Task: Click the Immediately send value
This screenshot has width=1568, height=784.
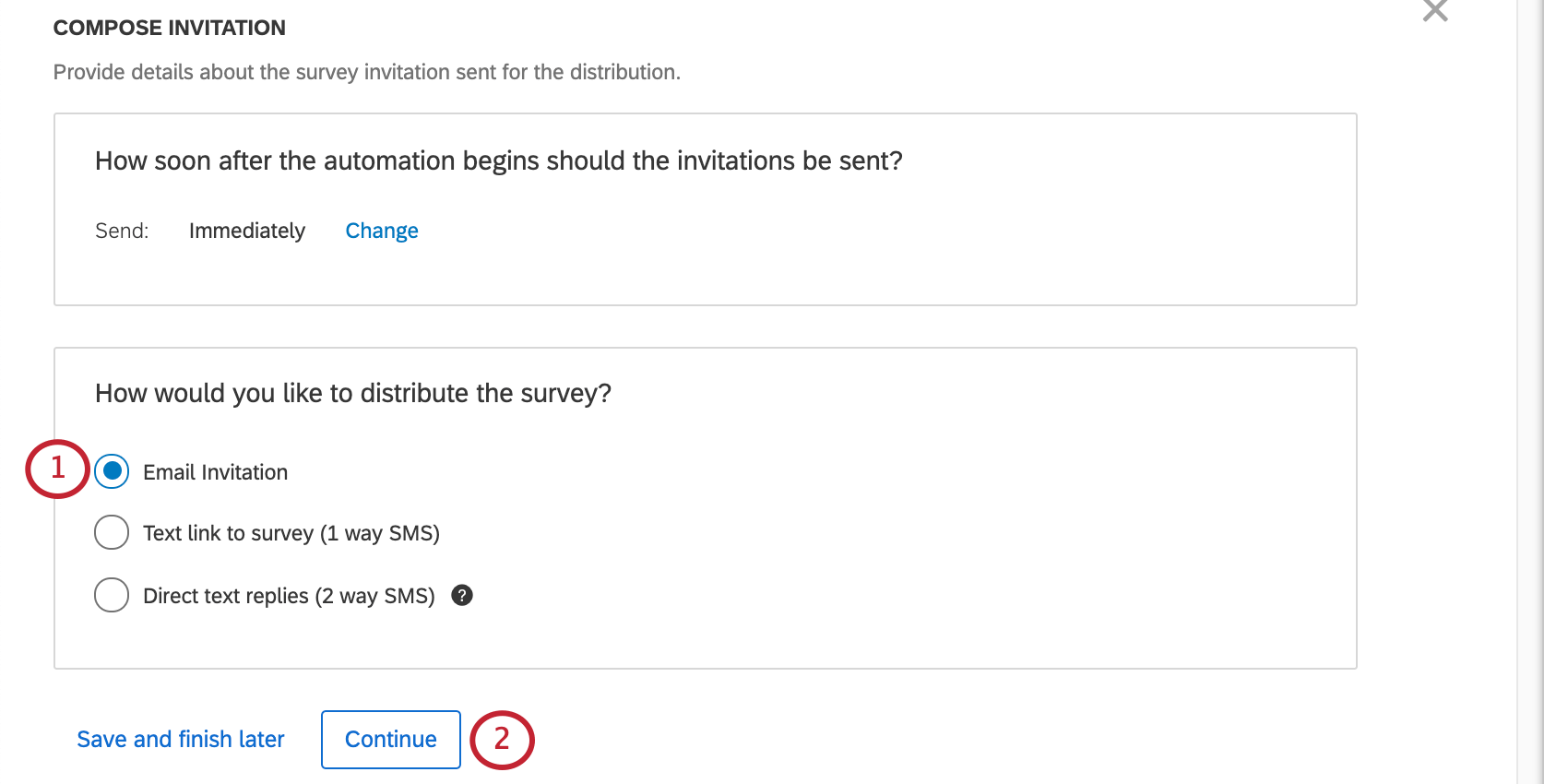Action: pos(246,231)
